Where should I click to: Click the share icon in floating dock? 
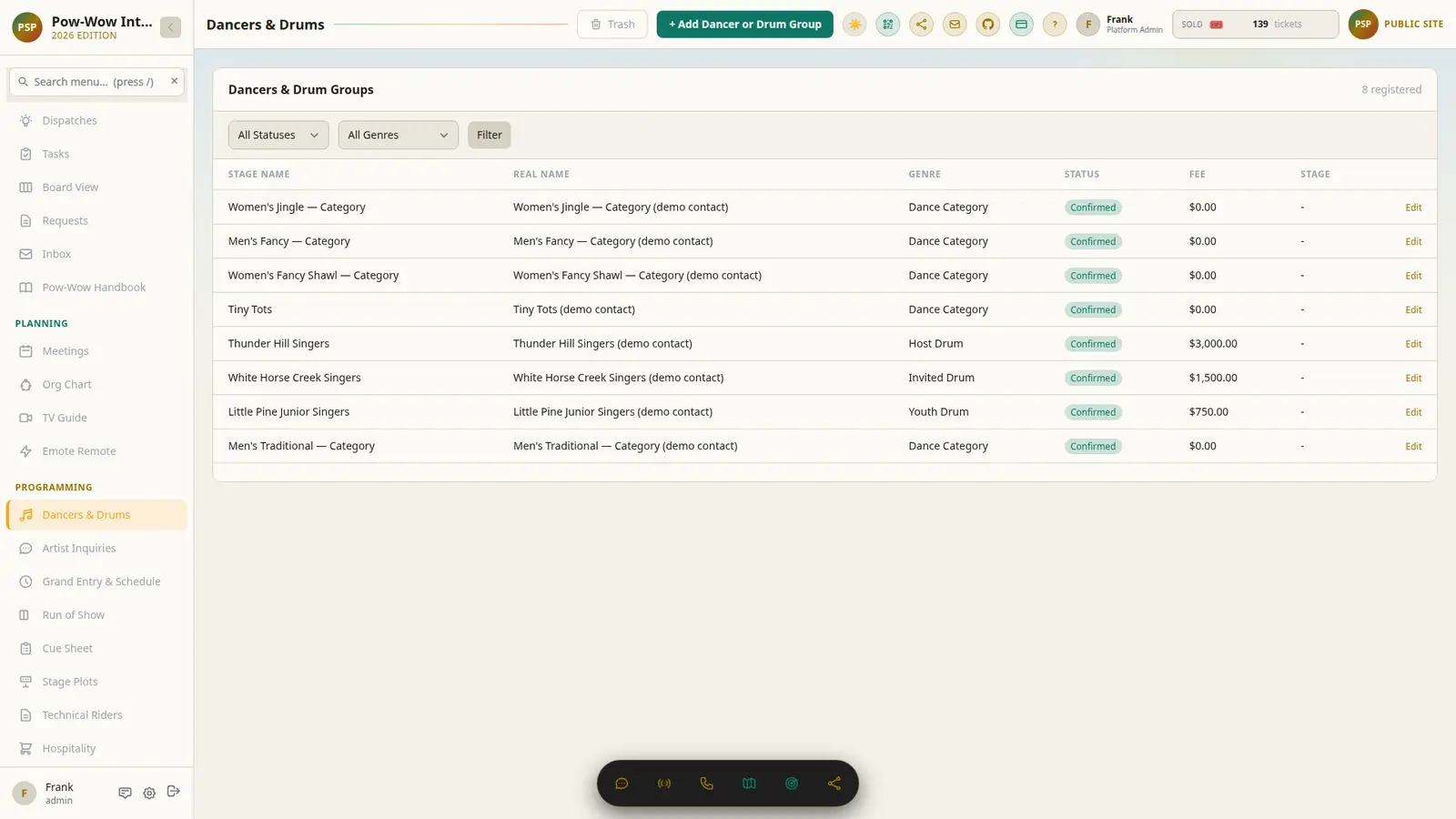(834, 784)
